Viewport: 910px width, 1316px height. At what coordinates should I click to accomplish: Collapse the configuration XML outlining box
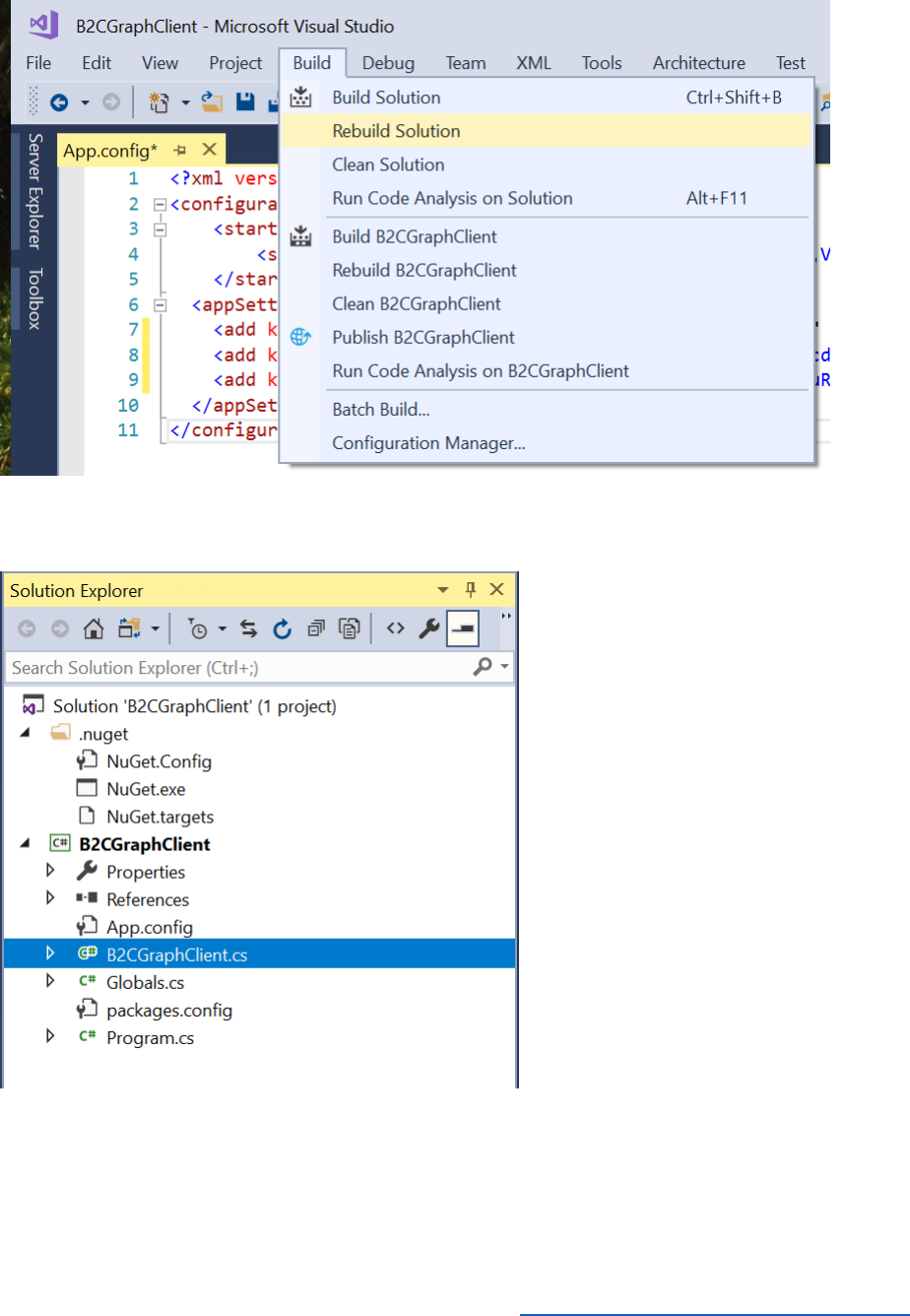[x=161, y=205]
